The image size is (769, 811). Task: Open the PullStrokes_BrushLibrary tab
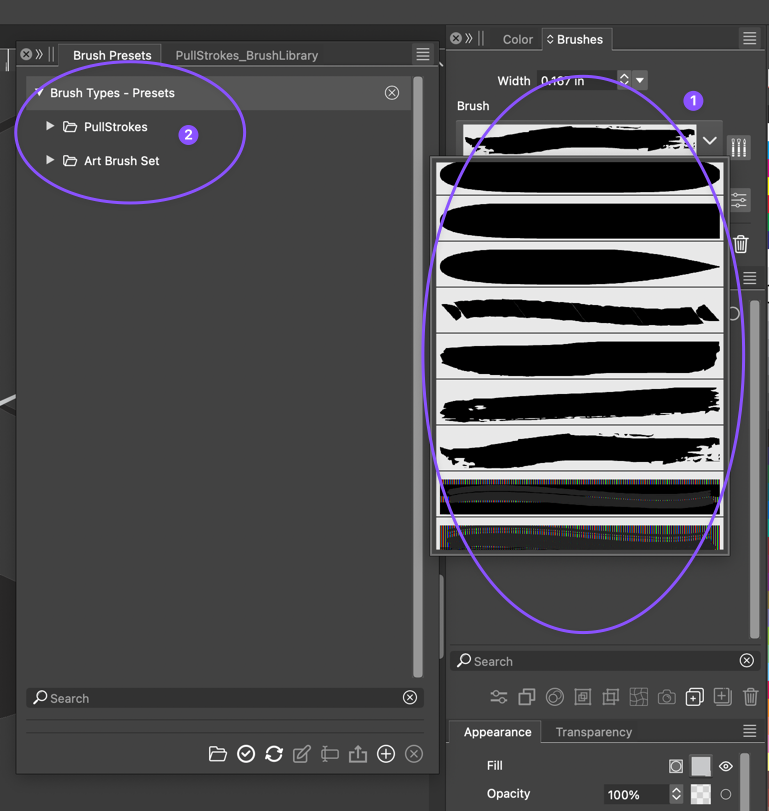246,56
